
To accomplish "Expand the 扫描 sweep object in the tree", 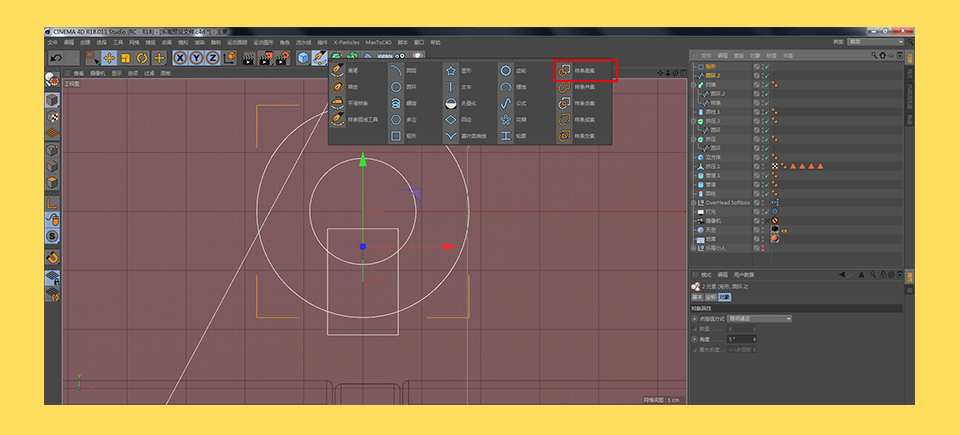I will [x=694, y=85].
